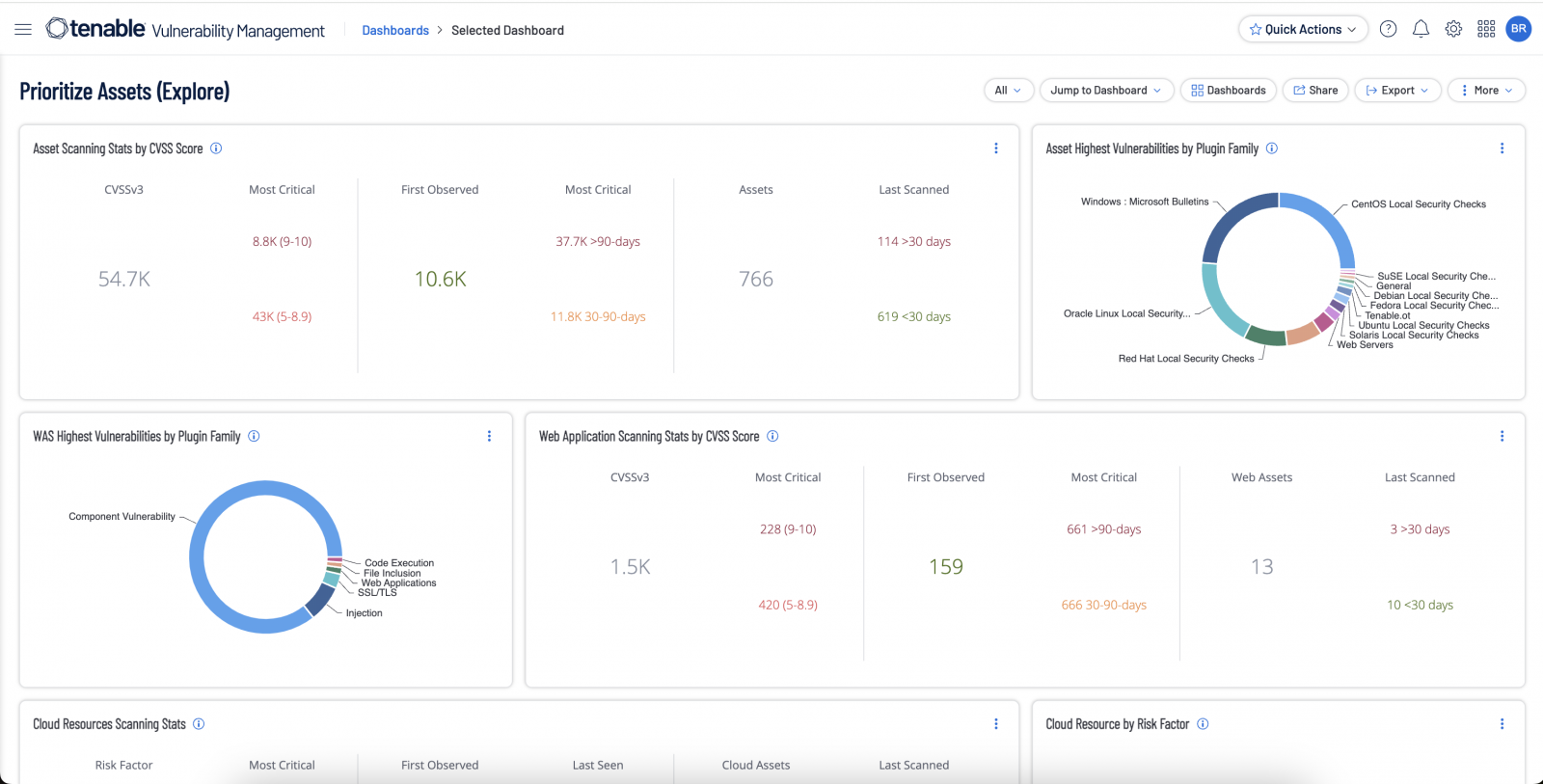Open the notifications bell
The image size is (1543, 784).
click(1421, 29)
